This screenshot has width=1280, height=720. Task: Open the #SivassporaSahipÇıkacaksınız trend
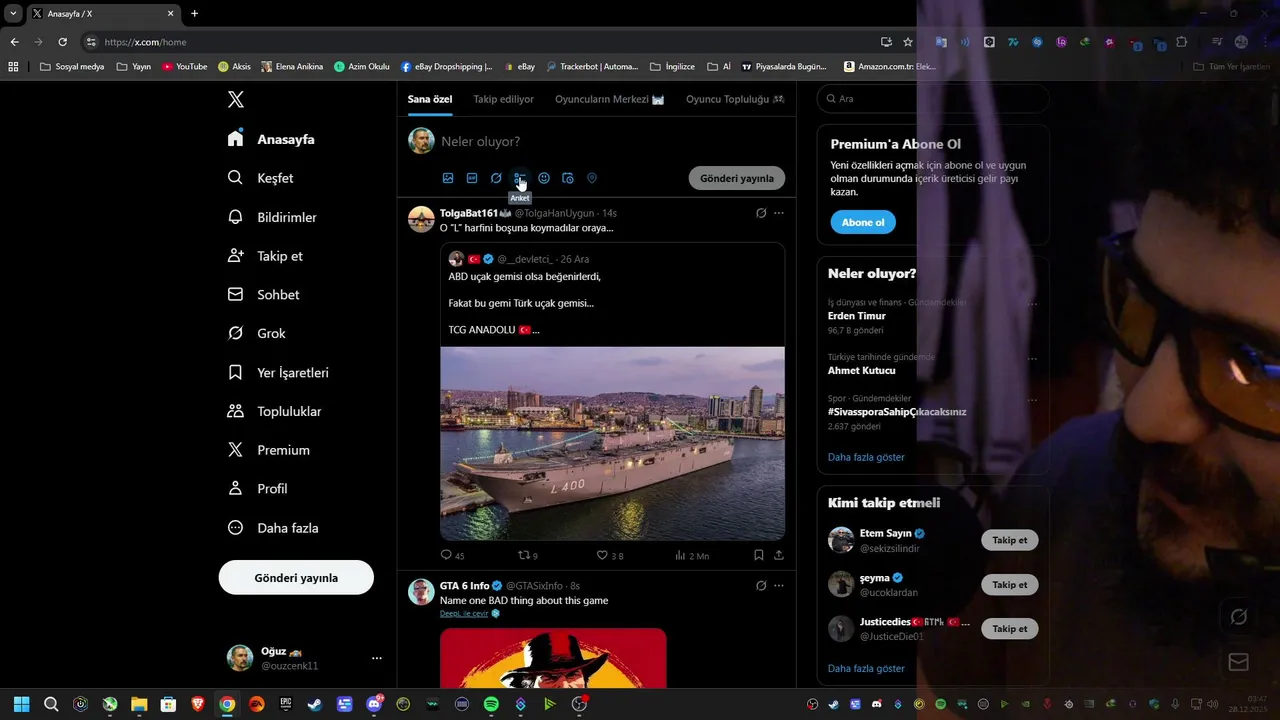897,411
